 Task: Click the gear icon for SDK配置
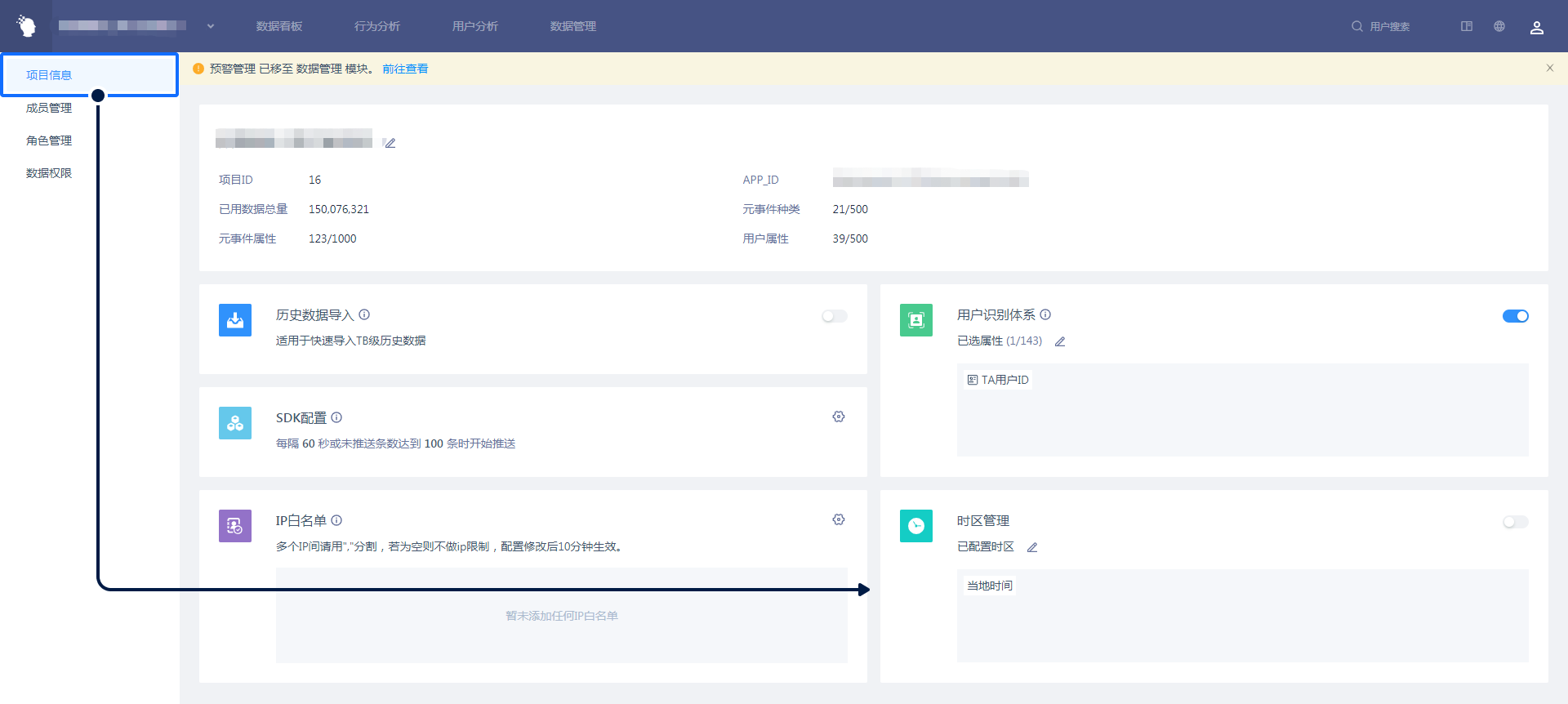[x=838, y=417]
